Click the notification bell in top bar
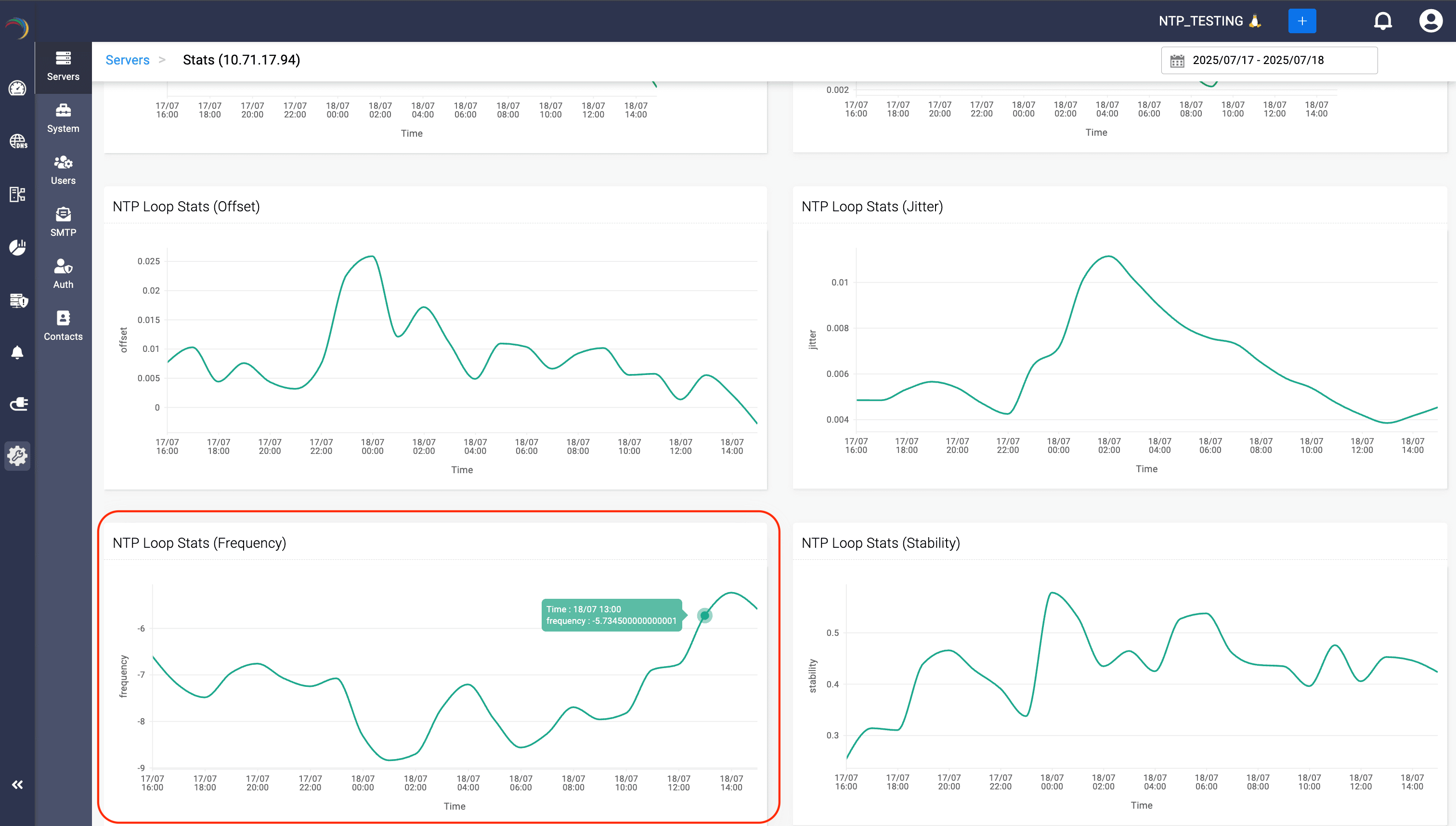Image resolution: width=1456 pixels, height=826 pixels. click(1382, 21)
